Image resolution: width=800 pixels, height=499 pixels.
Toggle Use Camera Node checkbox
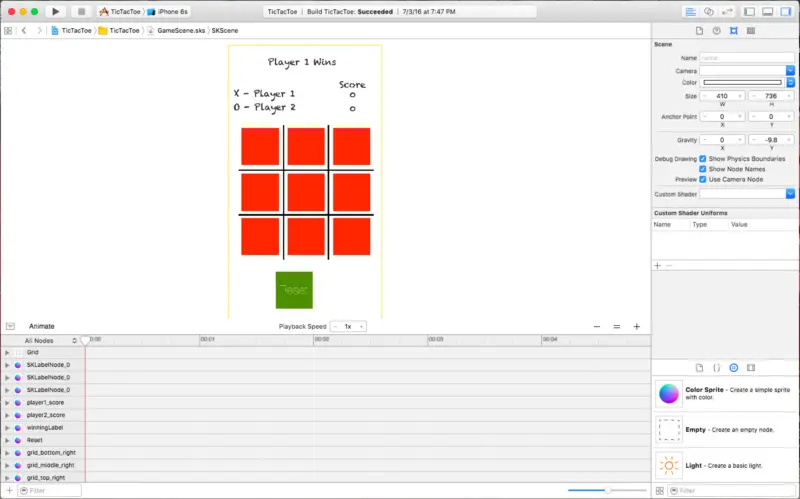click(x=703, y=179)
